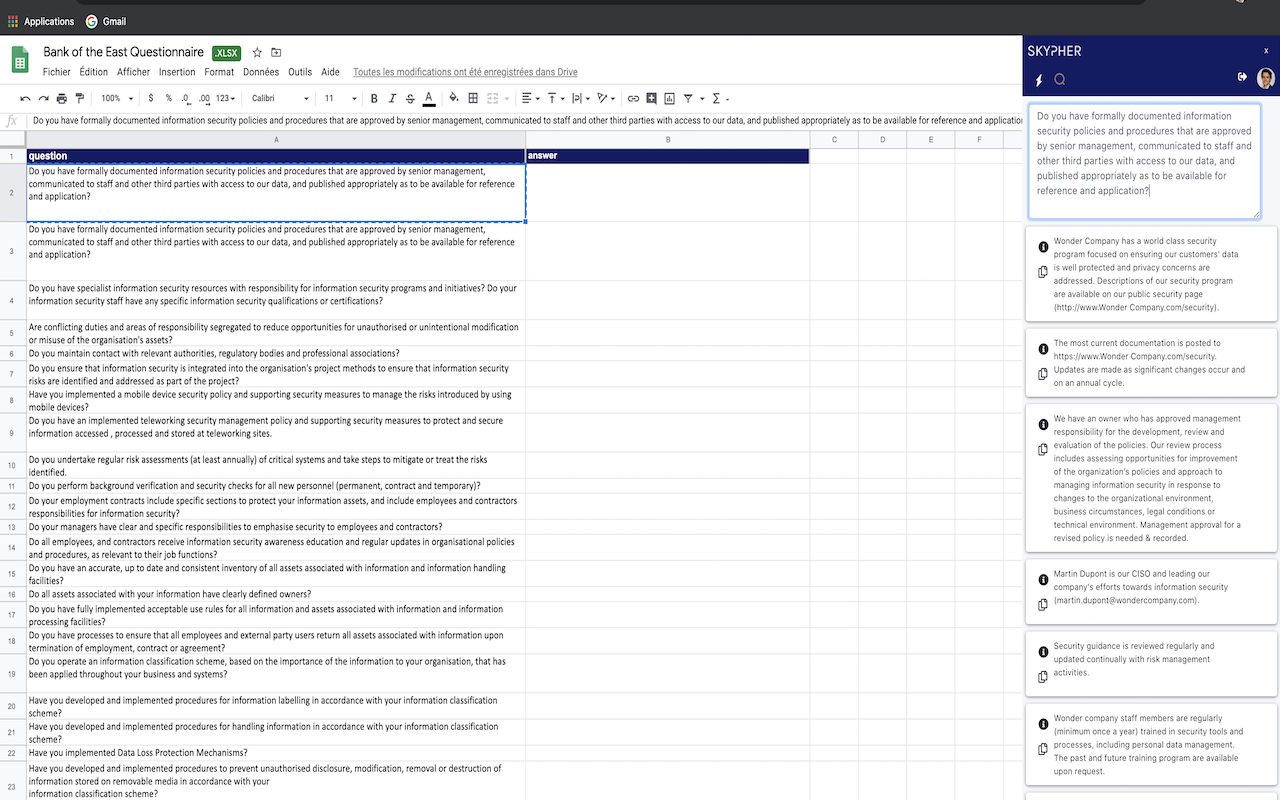Open the font size 11 dropdown

(340, 98)
